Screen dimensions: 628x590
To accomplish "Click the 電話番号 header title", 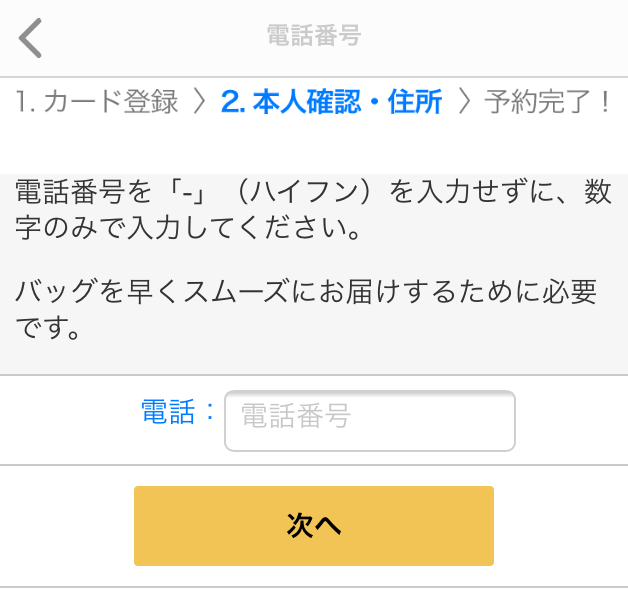I will [314, 36].
